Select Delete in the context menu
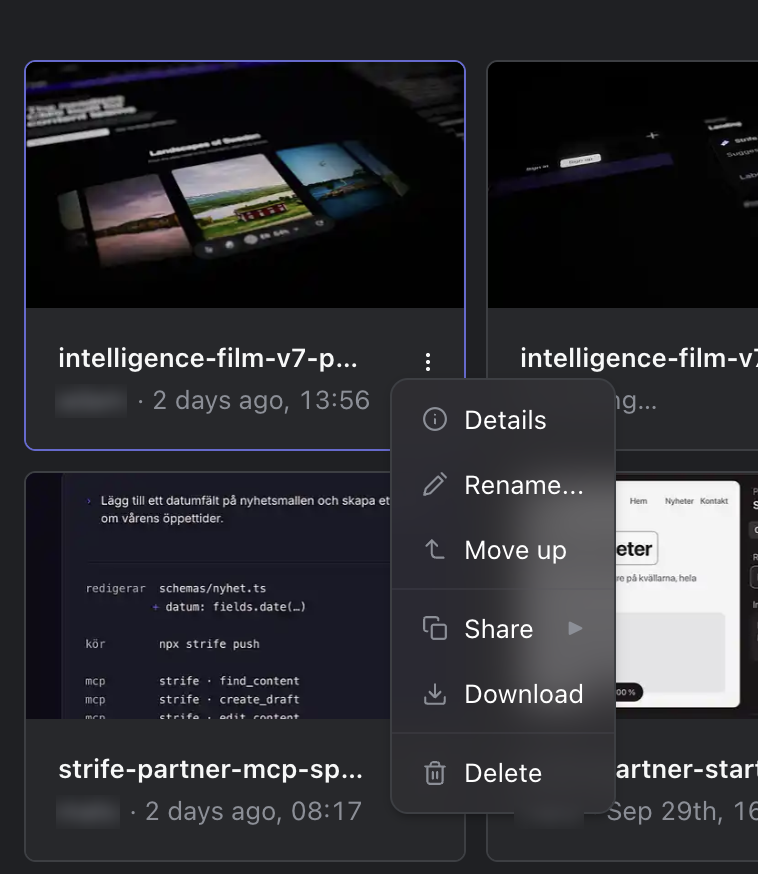The width and height of the screenshot is (758, 874). [x=503, y=773]
